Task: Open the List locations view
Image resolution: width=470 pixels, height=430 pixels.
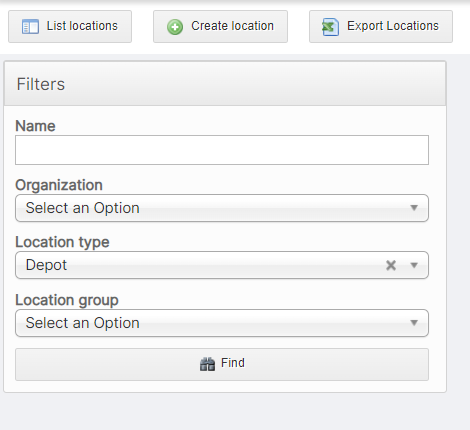Action: coord(70,27)
